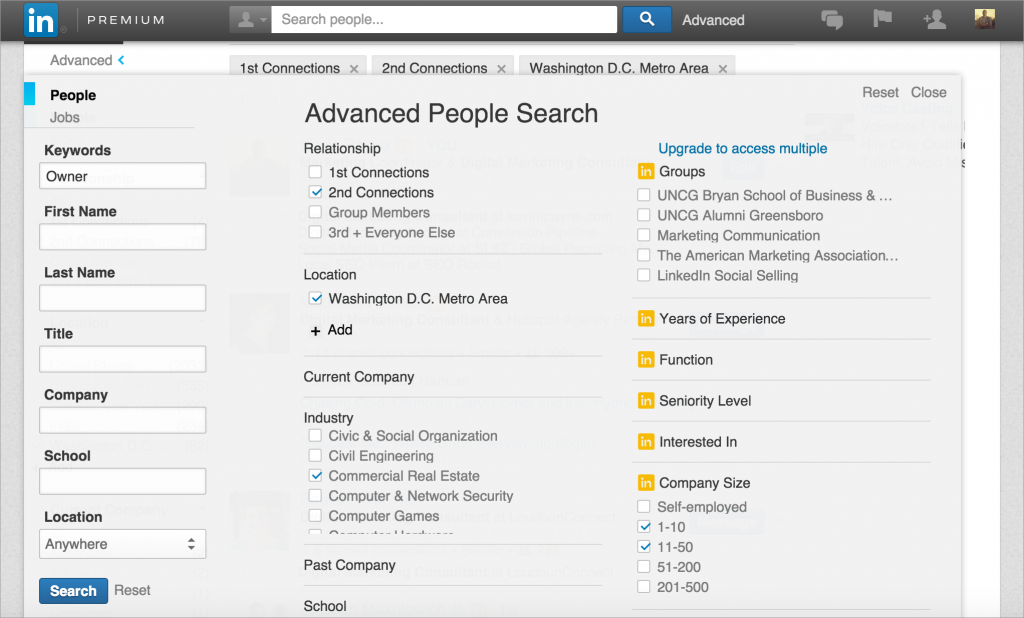The width and height of the screenshot is (1024, 618).
Task: Click the add connections person icon
Action: [x=935, y=20]
